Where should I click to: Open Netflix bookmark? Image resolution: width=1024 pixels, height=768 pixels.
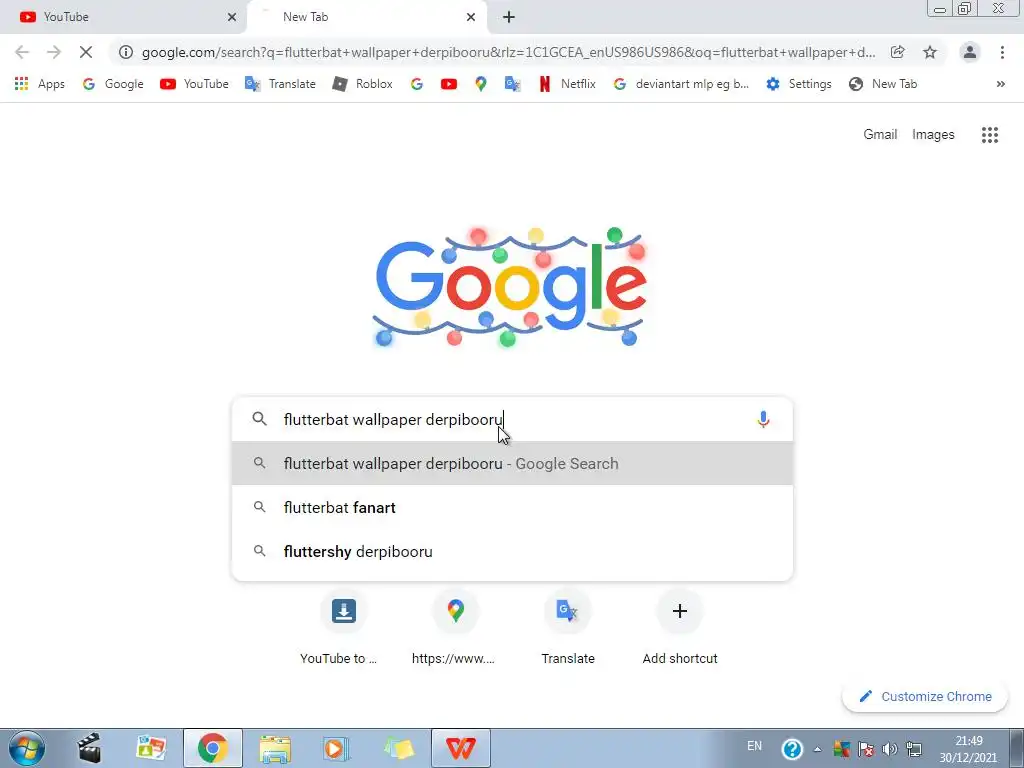(x=567, y=84)
